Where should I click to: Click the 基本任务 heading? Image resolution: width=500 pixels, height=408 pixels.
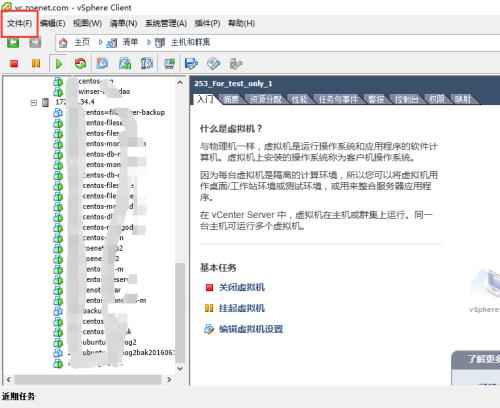coord(218,268)
